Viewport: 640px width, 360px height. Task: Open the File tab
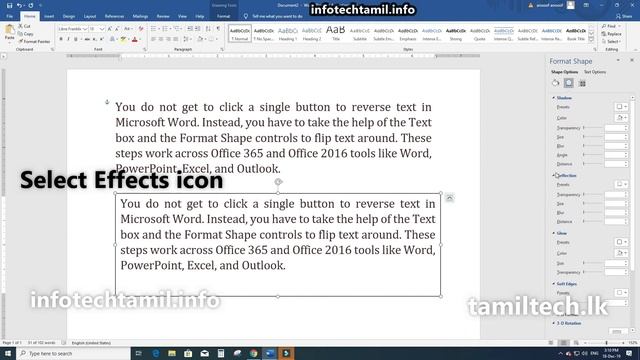[x=9, y=16]
